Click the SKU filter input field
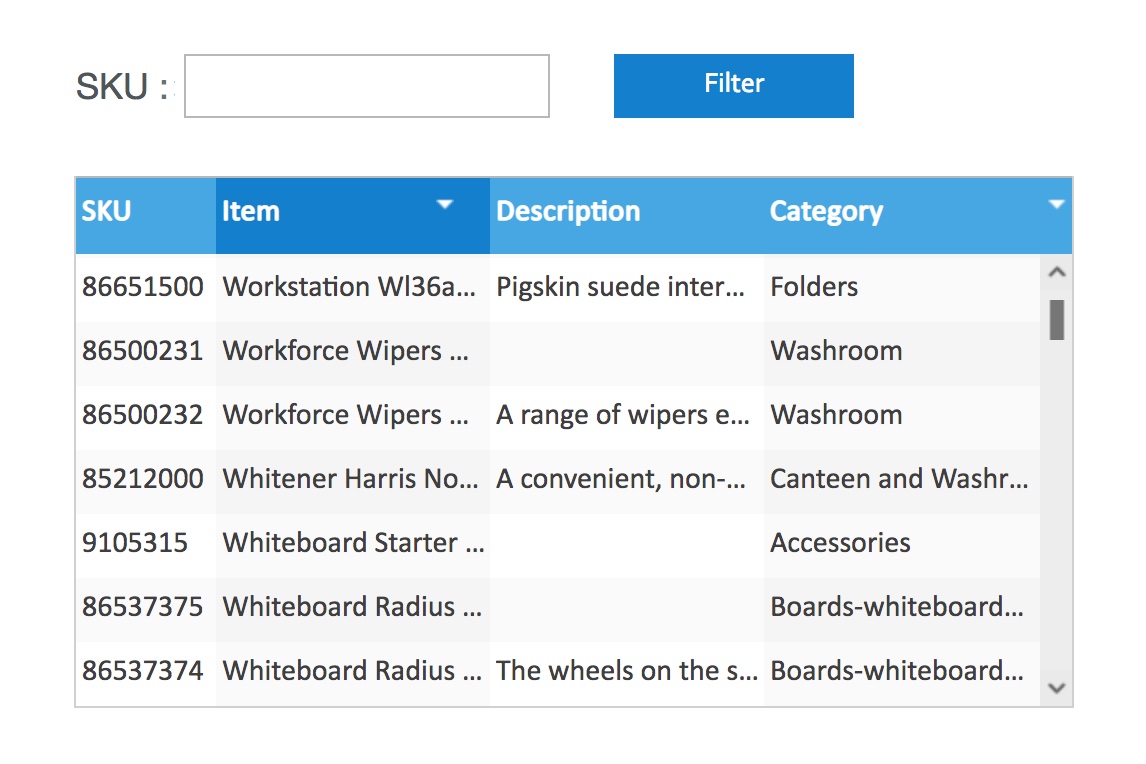This screenshot has height=764, width=1146. [367, 86]
